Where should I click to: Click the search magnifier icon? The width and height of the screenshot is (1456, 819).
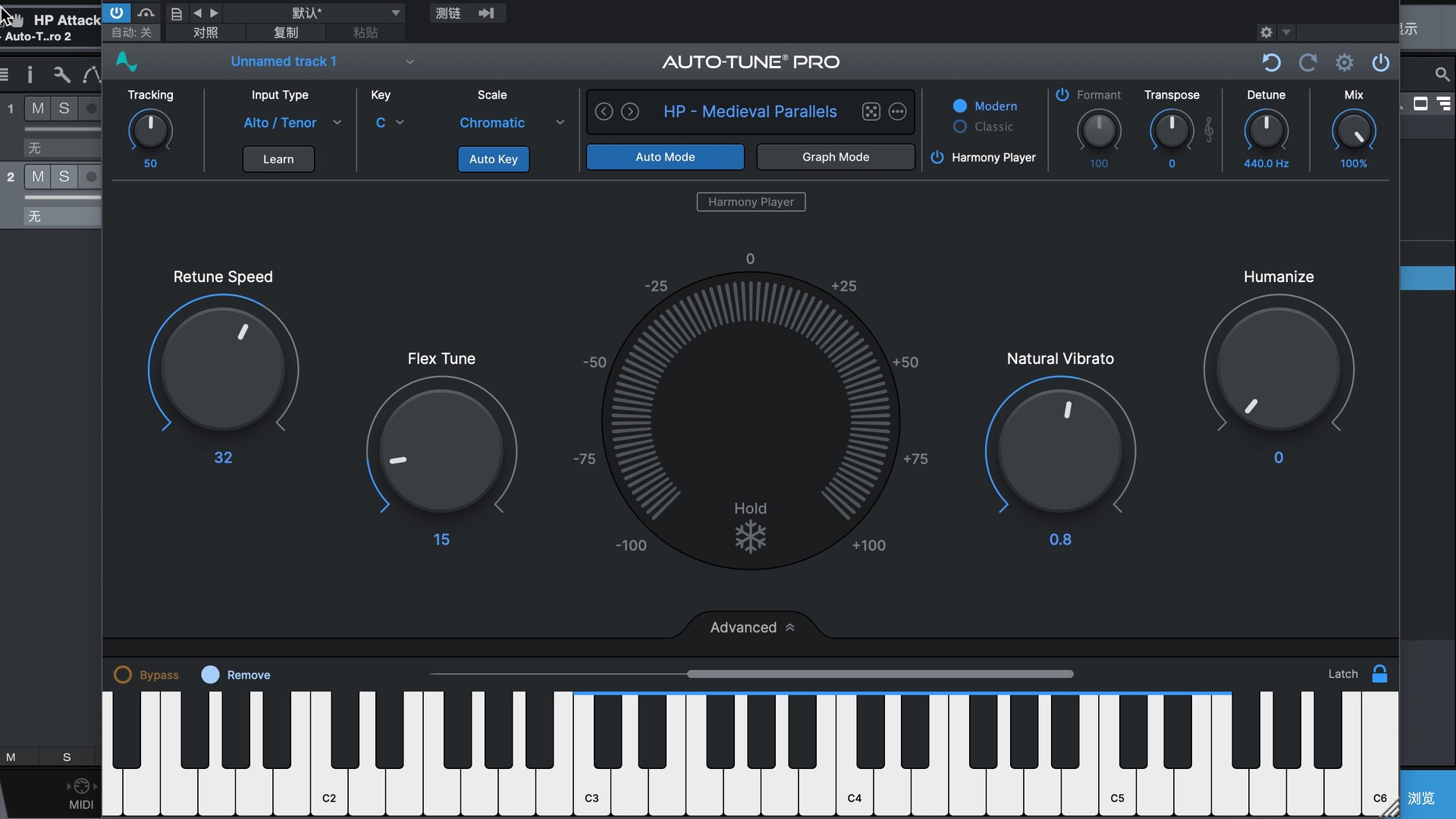(1442, 74)
